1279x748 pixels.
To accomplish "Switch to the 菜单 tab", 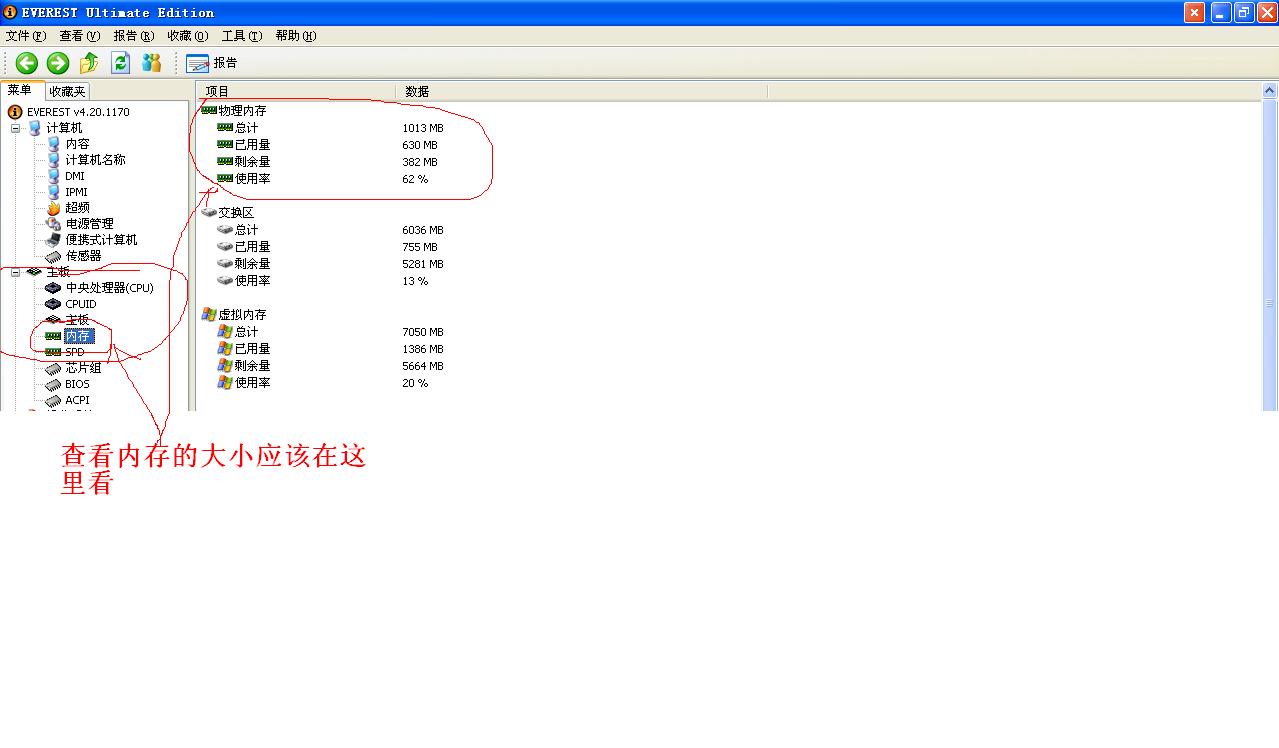I will 21,90.
